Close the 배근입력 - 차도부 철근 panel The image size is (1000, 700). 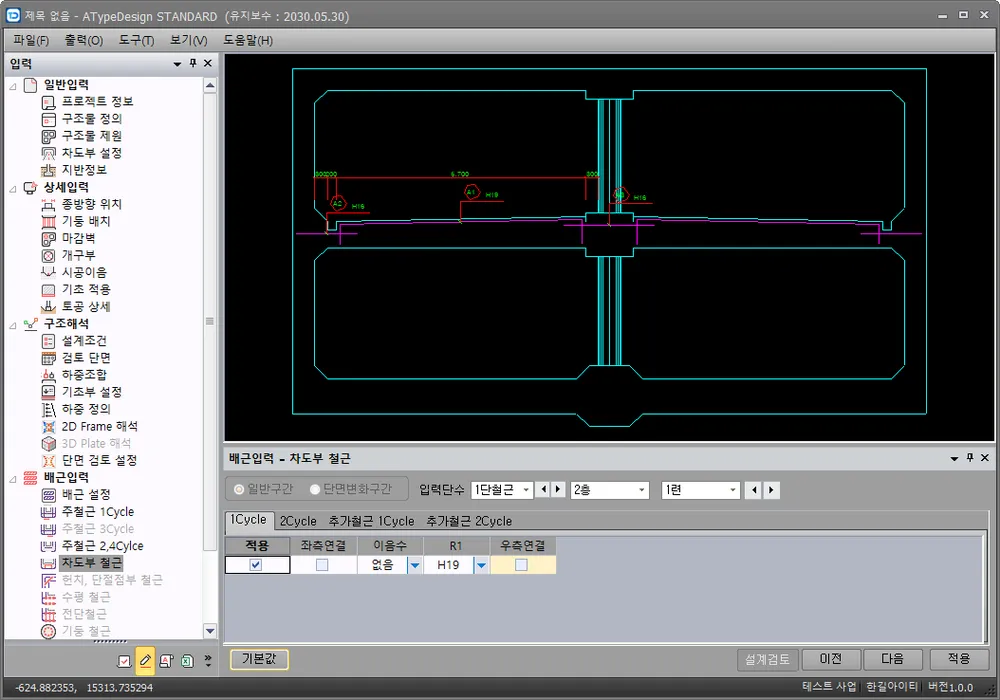(x=985, y=458)
